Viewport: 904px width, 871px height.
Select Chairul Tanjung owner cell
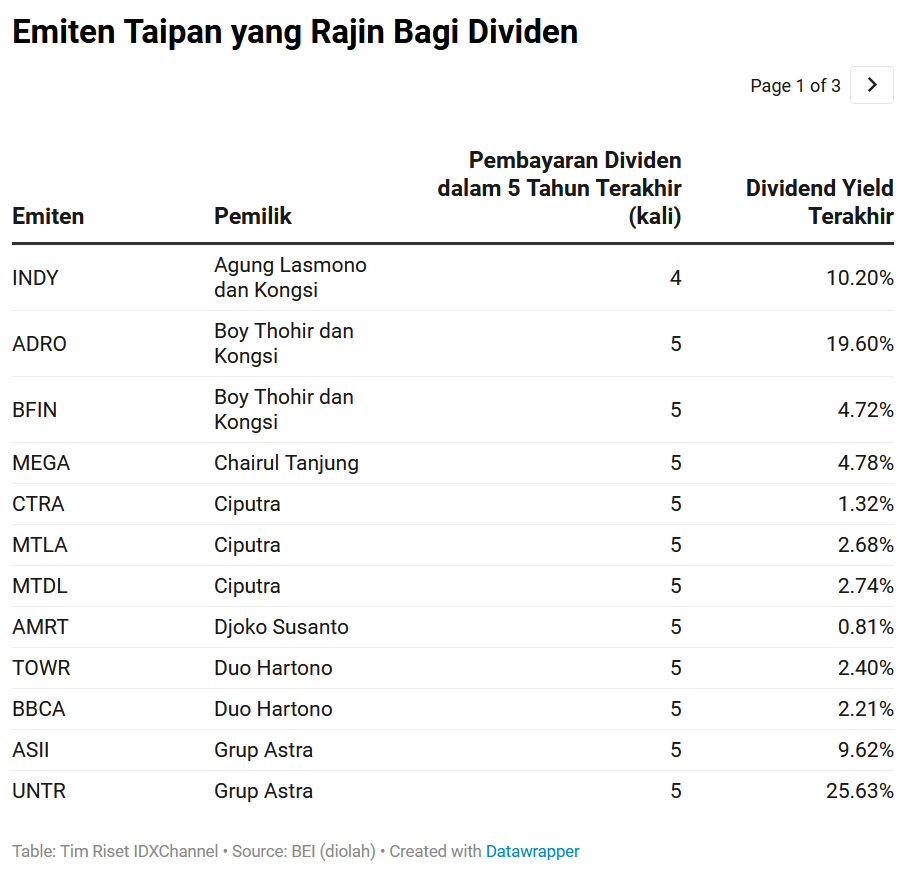coord(286,463)
